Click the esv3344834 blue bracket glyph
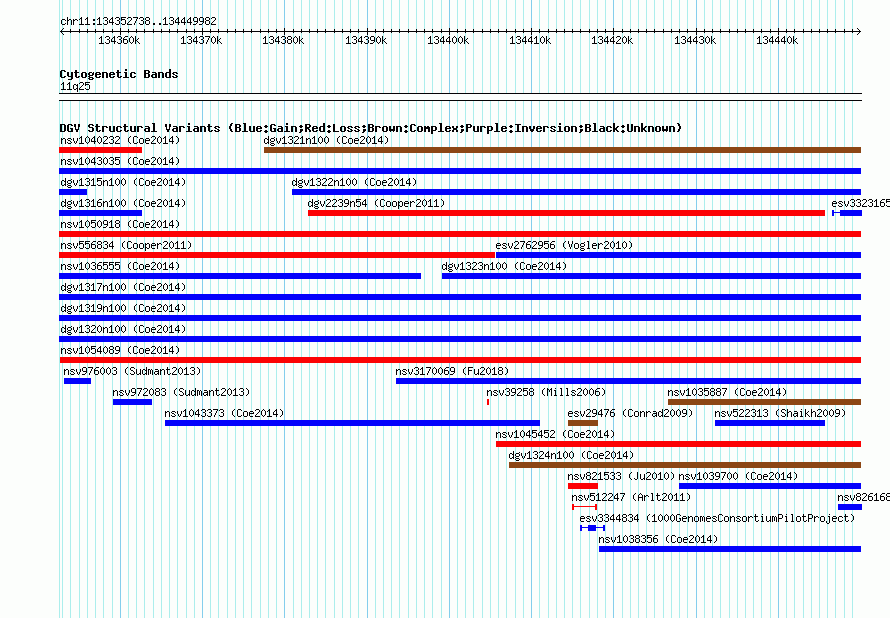Image resolution: width=890 pixels, height=618 pixels. 592,528
